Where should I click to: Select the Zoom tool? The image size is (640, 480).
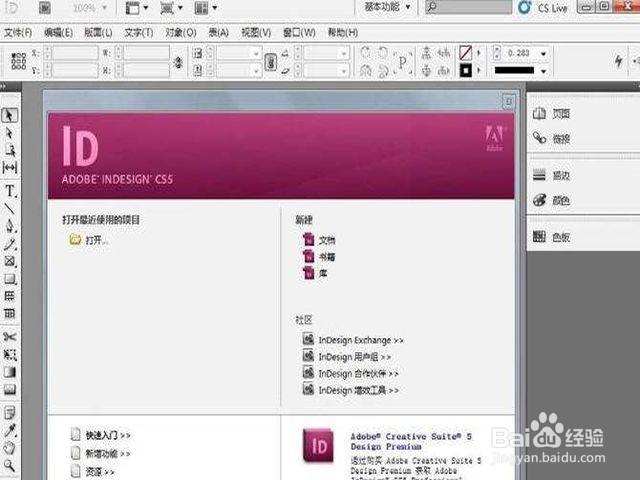click(x=10, y=465)
